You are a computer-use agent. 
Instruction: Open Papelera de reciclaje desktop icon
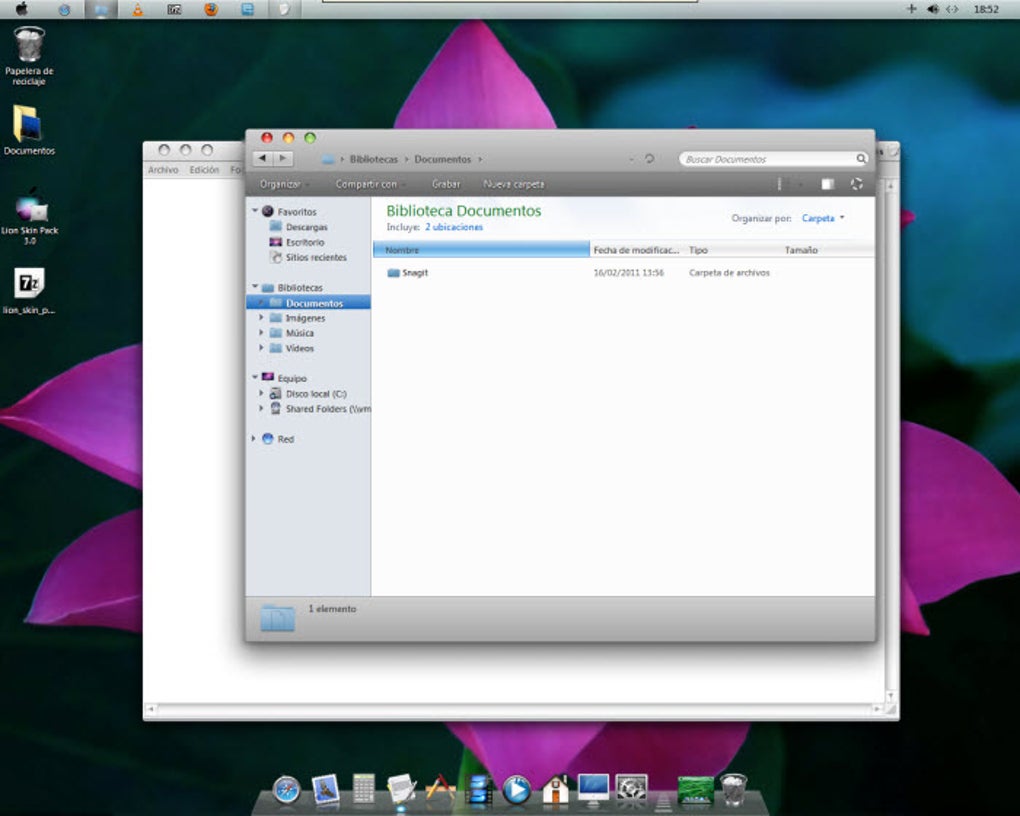coord(29,56)
